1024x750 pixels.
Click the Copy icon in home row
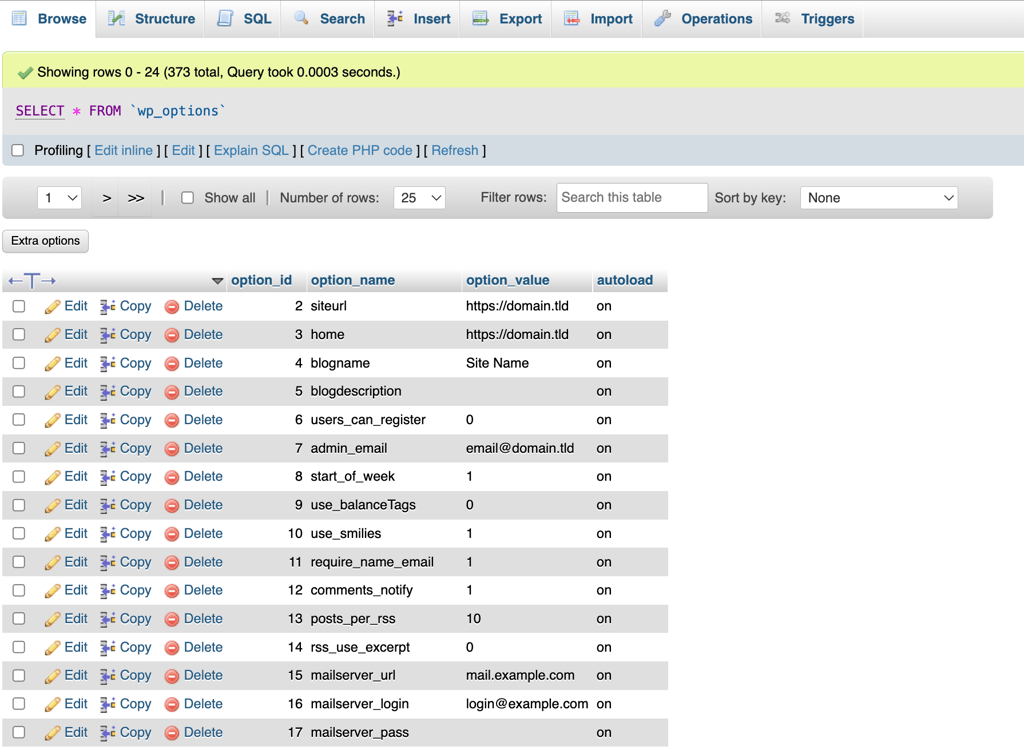pos(108,335)
